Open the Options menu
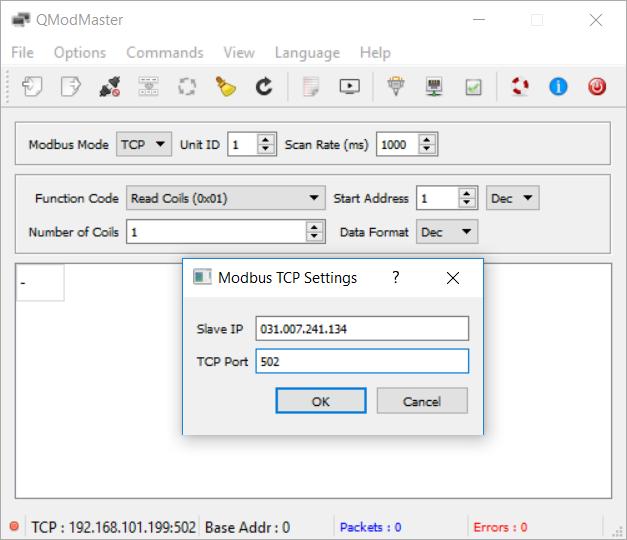 pos(80,52)
